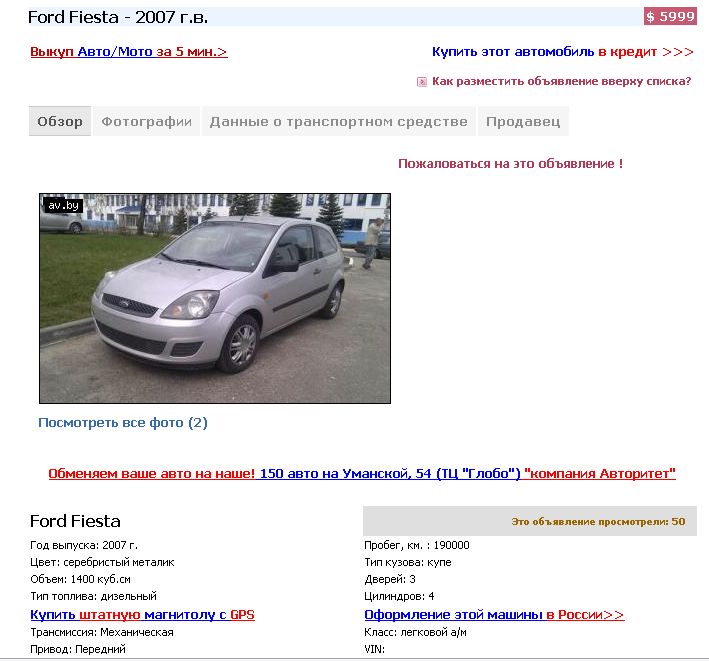Click "Пожаловаться на это объявление" link
The width and height of the screenshot is (709, 661).
coord(510,164)
